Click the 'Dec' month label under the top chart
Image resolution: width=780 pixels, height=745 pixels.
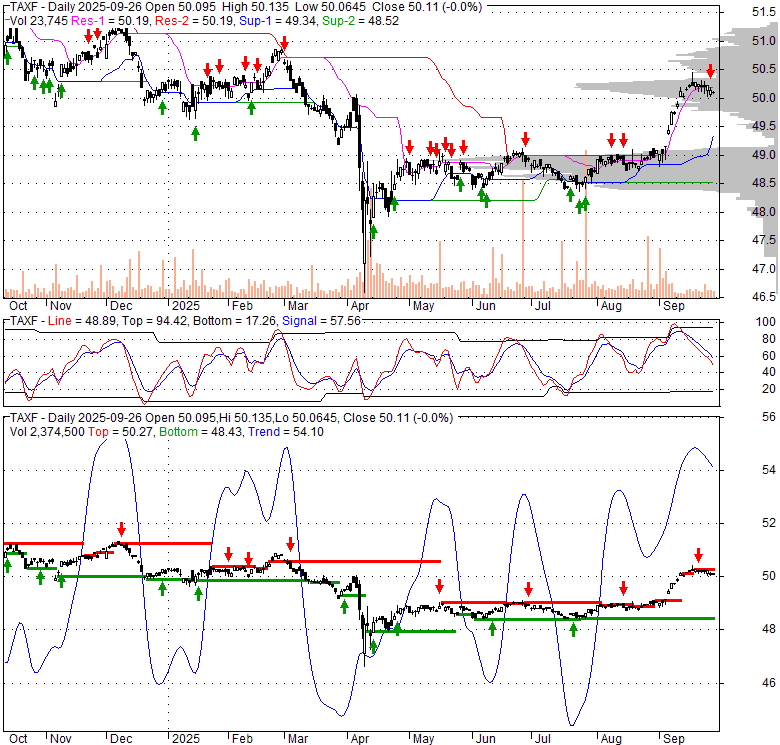pos(121,306)
